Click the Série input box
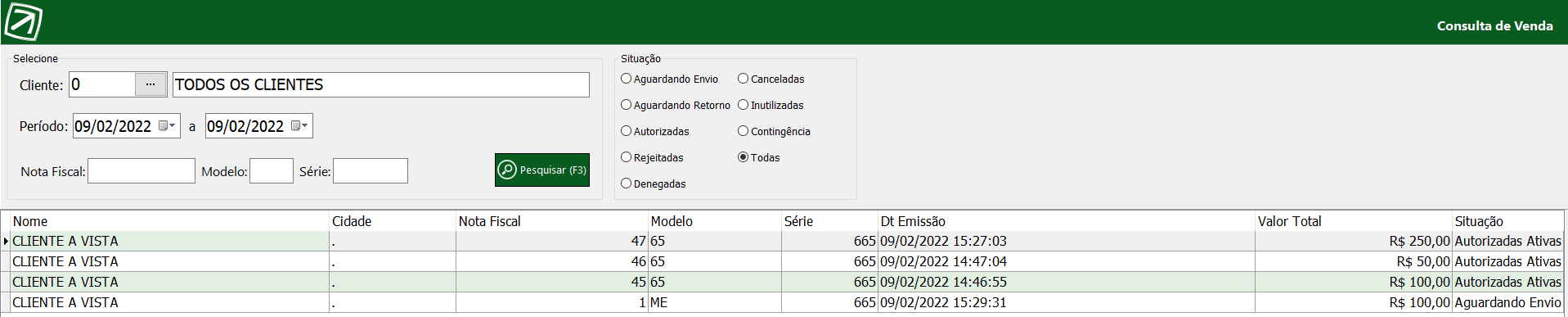Screen dimensions: 1568x317 click(371, 171)
